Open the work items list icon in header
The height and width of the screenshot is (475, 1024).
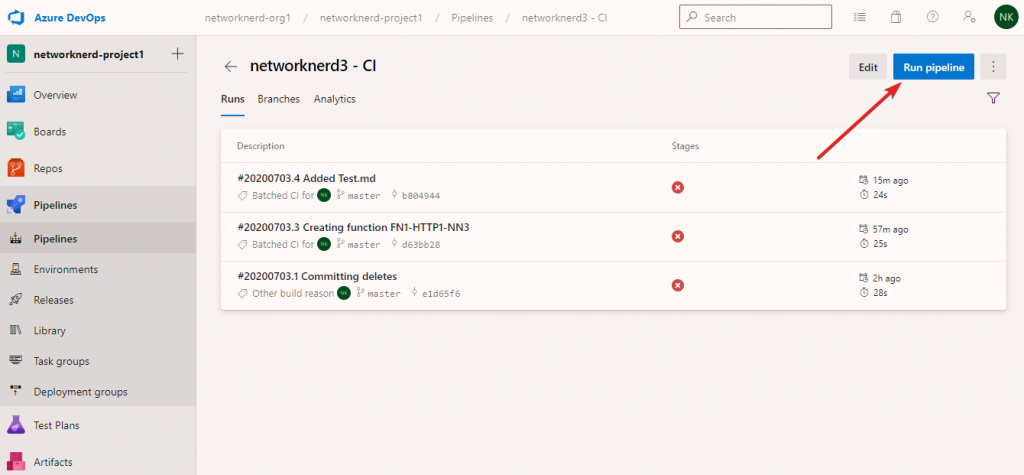pos(860,18)
